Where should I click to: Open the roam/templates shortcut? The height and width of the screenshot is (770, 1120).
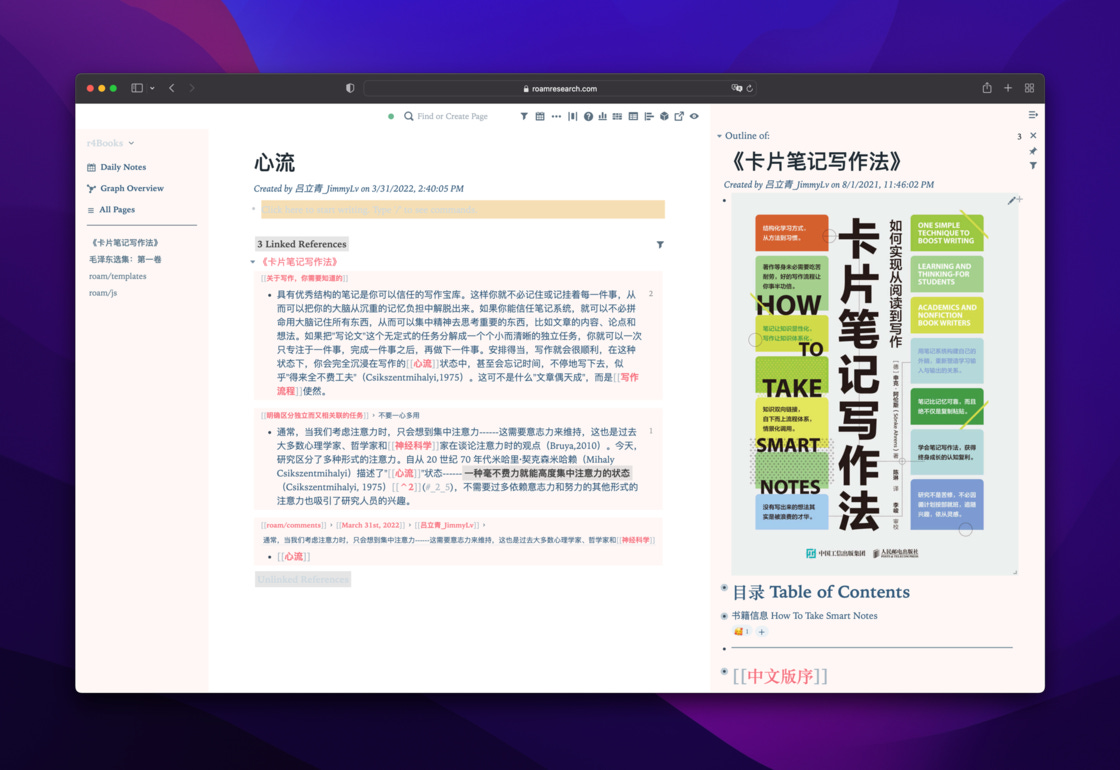tap(117, 276)
